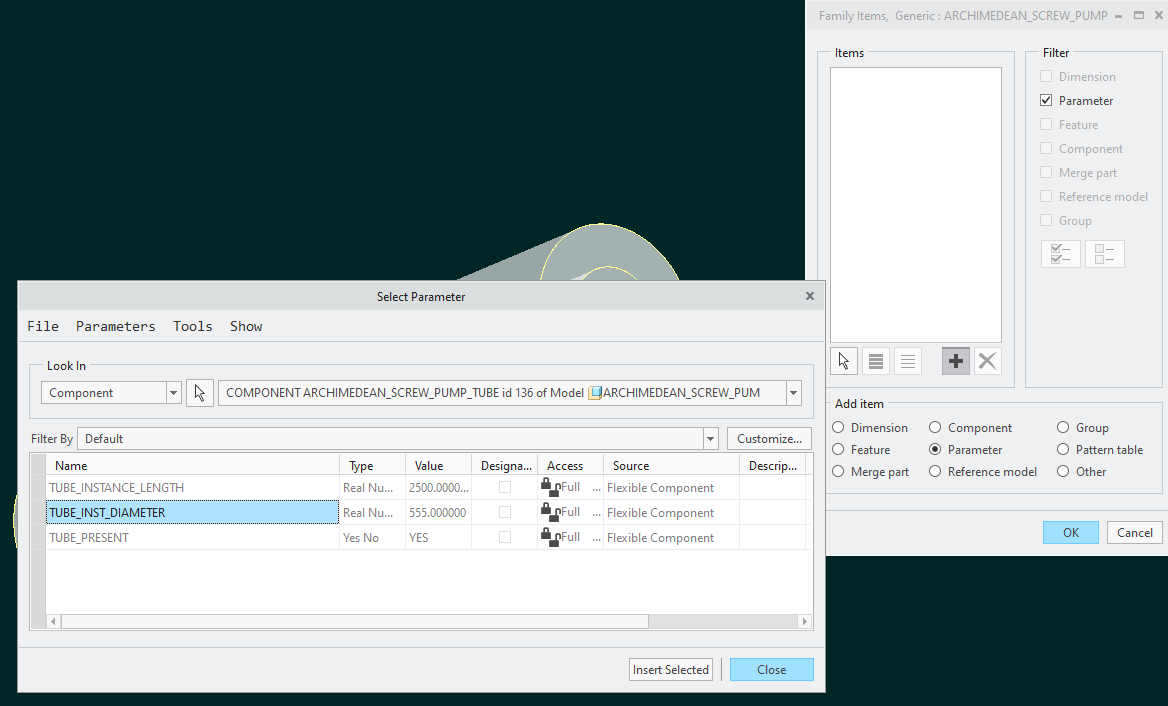Image resolution: width=1168 pixels, height=706 pixels.
Task: Expand the component model path dropdown
Action: (793, 393)
